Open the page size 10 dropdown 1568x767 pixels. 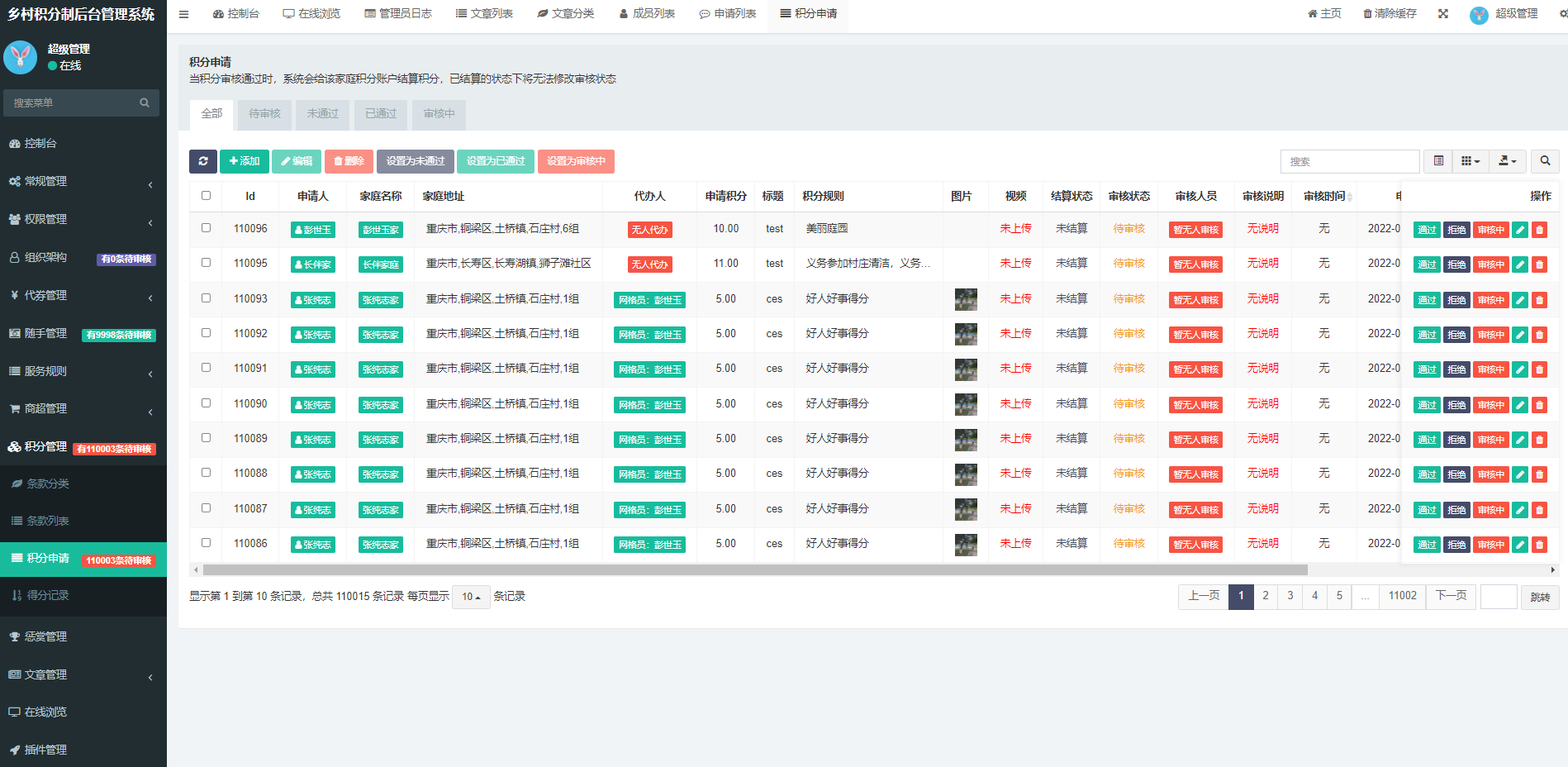471,597
